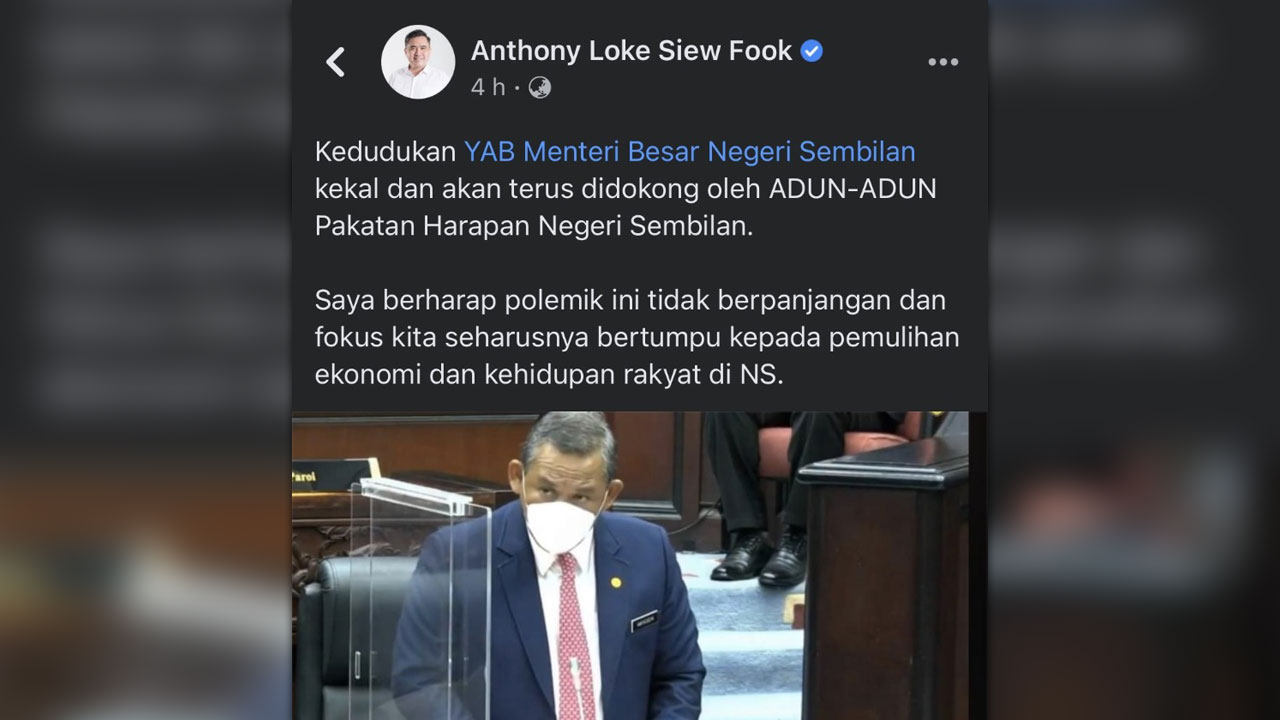Viewport: 1280px width, 720px height.
Task: Click the 4 h post timestamp
Action: [488, 88]
